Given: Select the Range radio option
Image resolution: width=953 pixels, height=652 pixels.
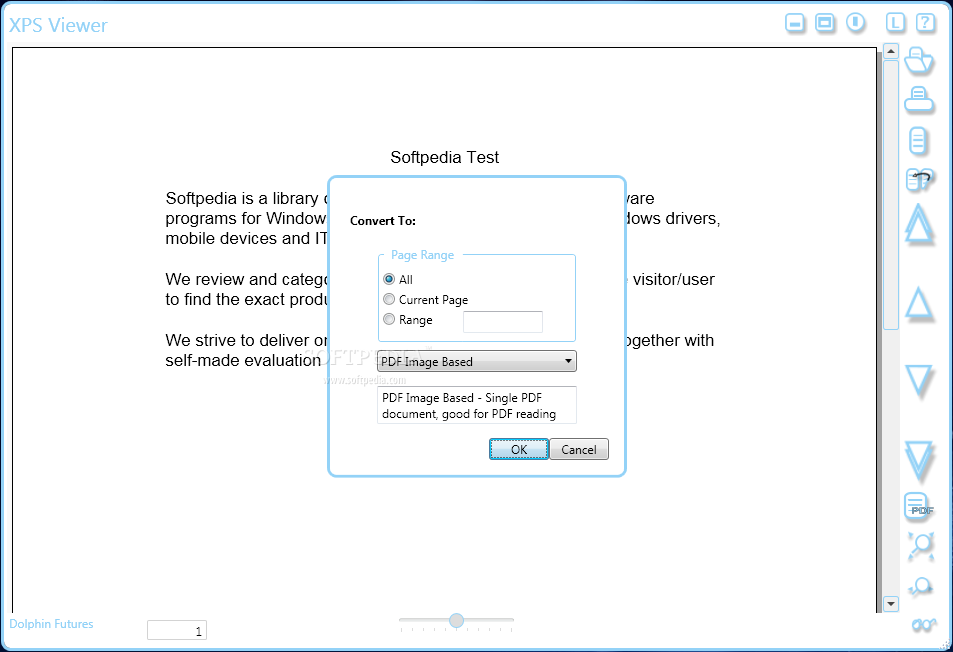Looking at the screenshot, I should click(x=408, y=320).
